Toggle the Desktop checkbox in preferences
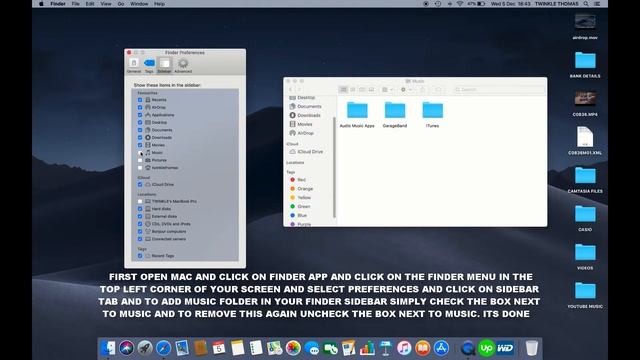The height and width of the screenshot is (360, 640). click(140, 122)
